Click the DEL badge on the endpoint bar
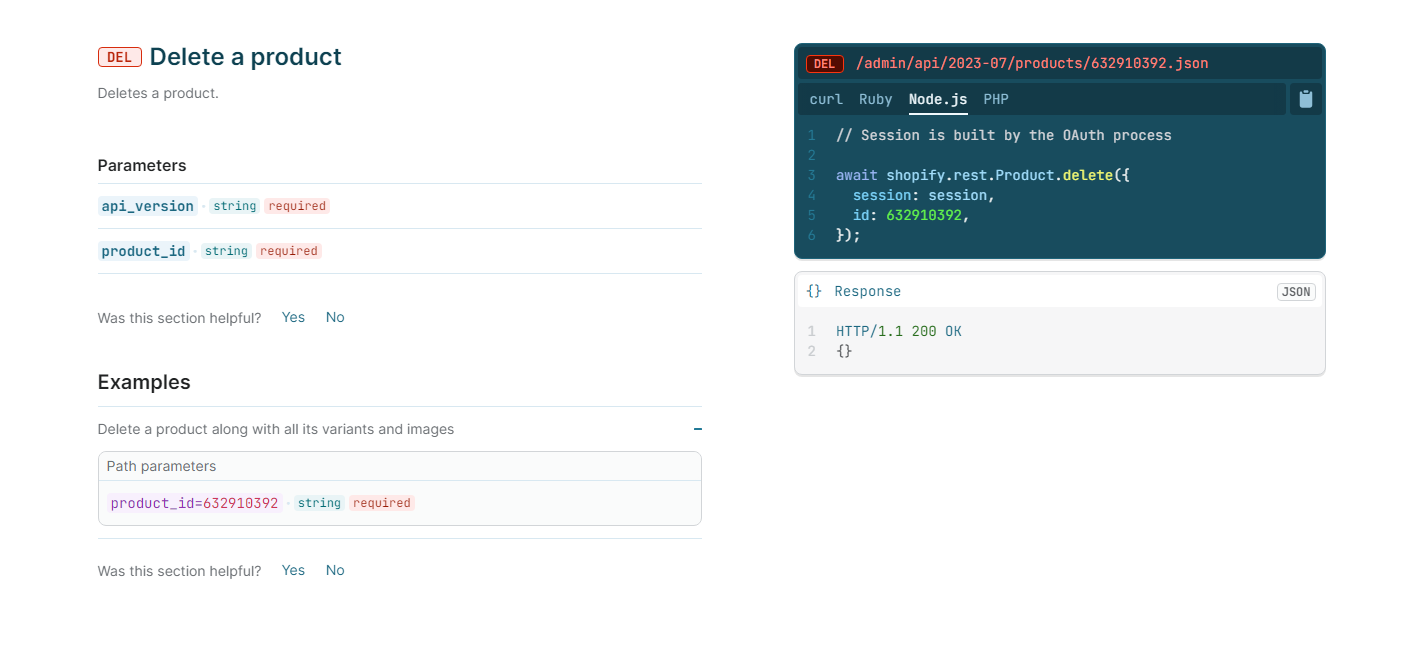The height and width of the screenshot is (646, 1425). (824, 63)
